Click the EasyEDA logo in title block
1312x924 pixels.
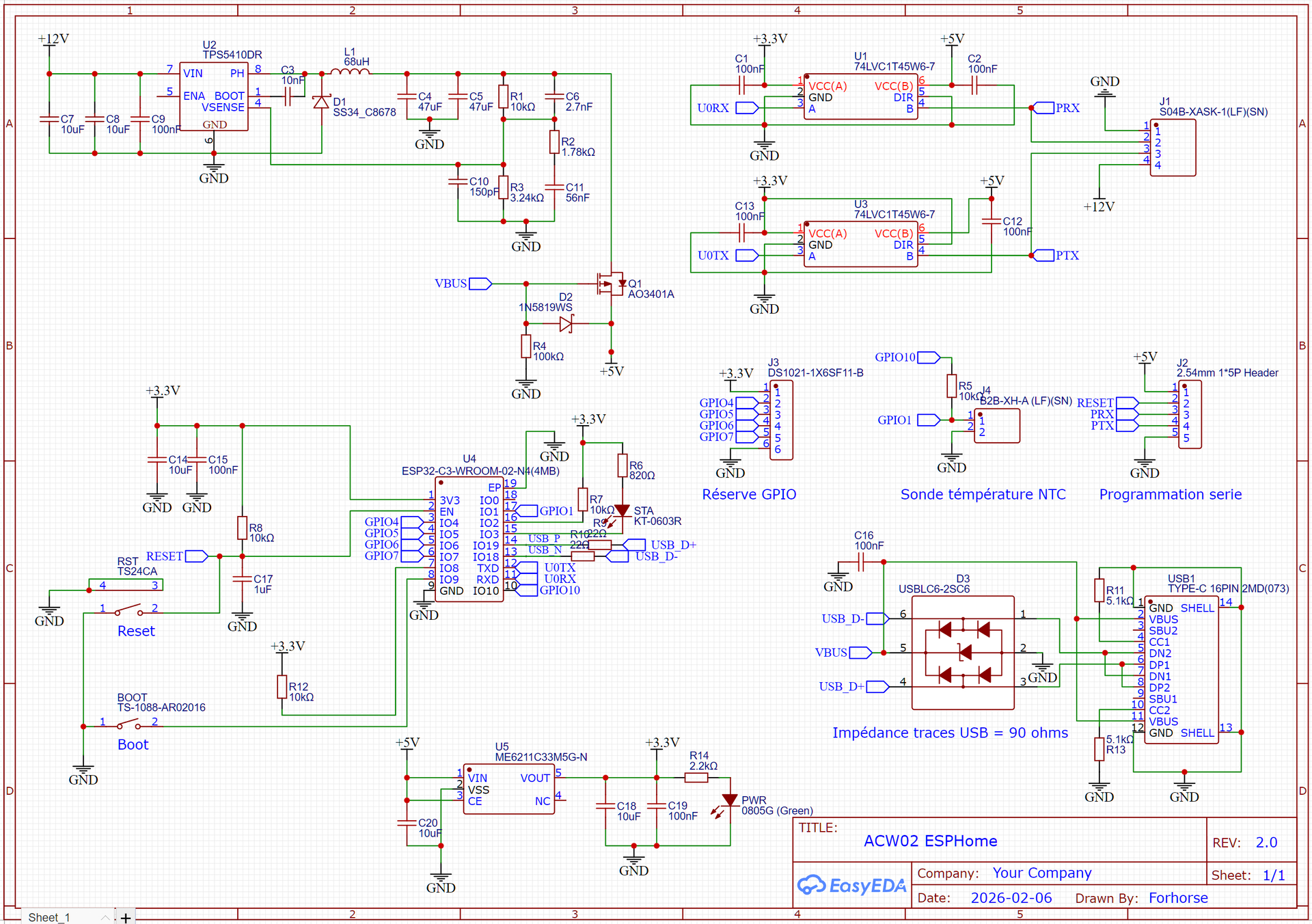click(x=851, y=886)
